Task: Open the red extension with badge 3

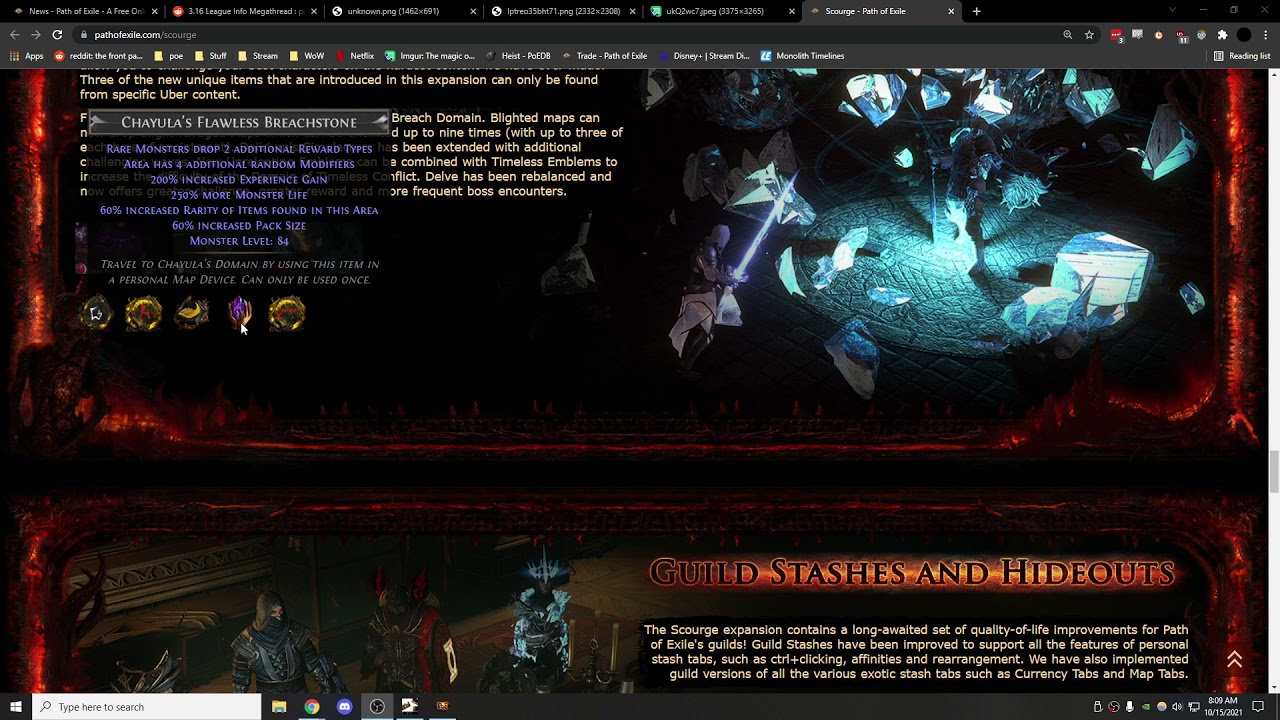Action: (1117, 35)
